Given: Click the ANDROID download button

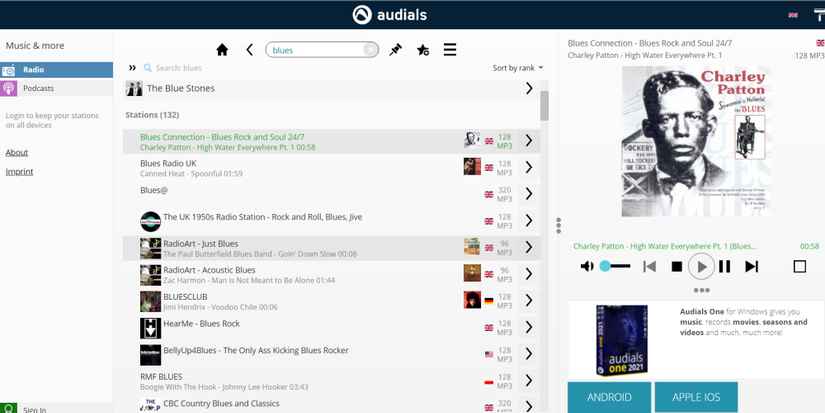Looking at the screenshot, I should 609,397.
